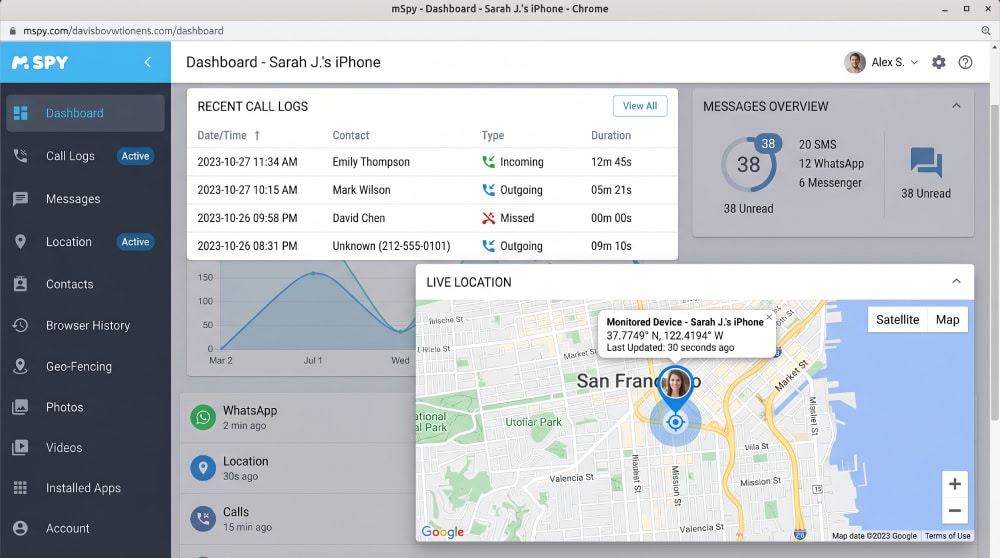Screen dimensions: 1000x558
Task: Click the Duration column header
Action: (611, 135)
